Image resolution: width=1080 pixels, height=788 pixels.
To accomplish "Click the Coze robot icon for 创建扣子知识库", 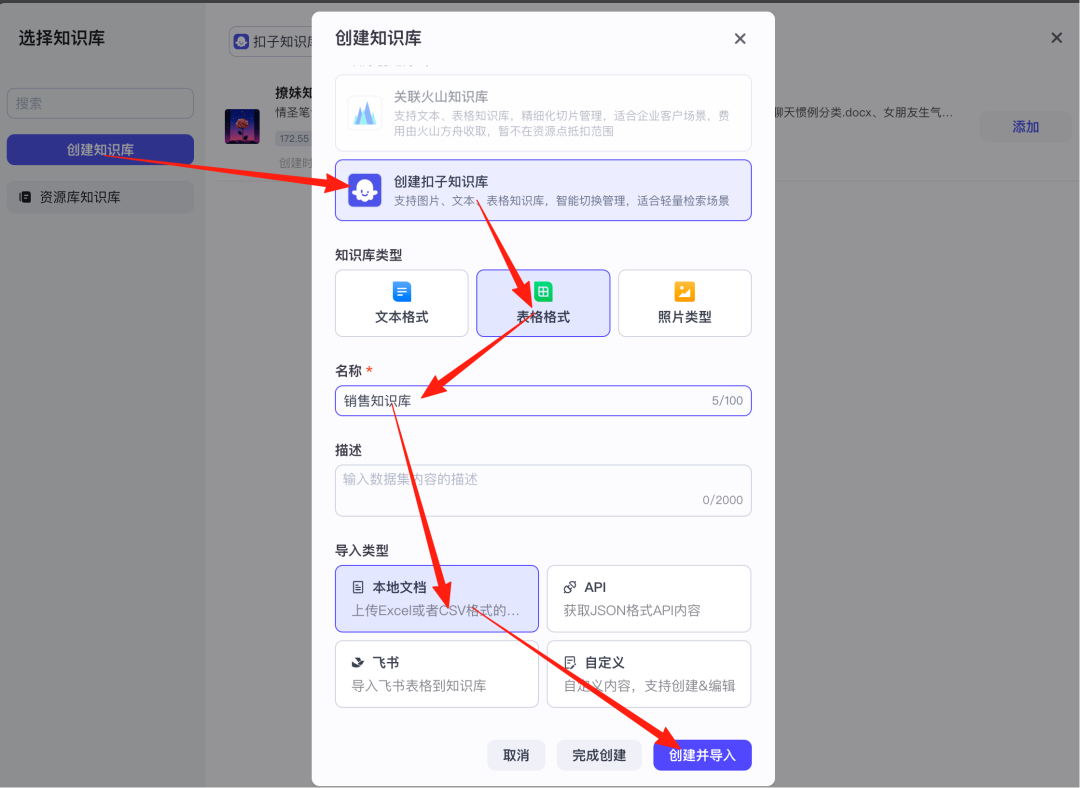I will pos(364,190).
